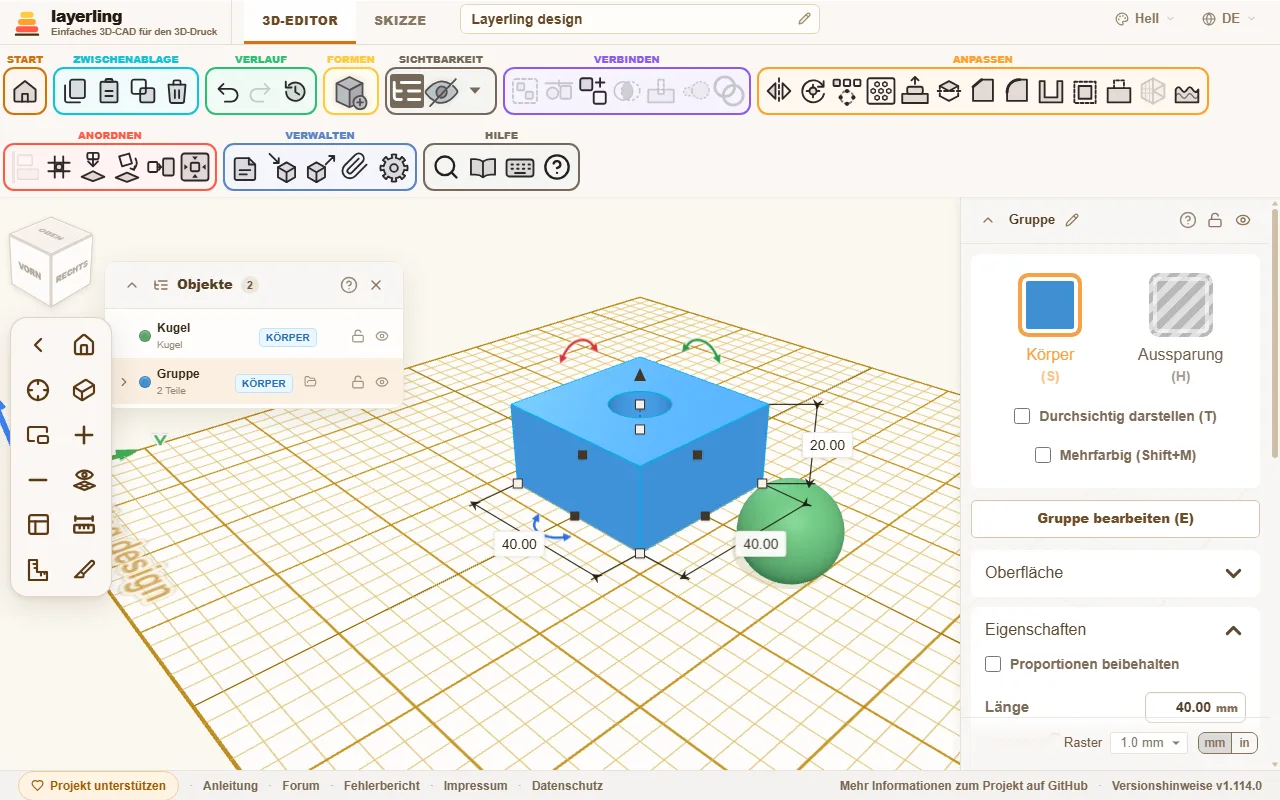Open the settings gear in Verwalten
Viewport: 1280px width, 800px height.
(394, 167)
